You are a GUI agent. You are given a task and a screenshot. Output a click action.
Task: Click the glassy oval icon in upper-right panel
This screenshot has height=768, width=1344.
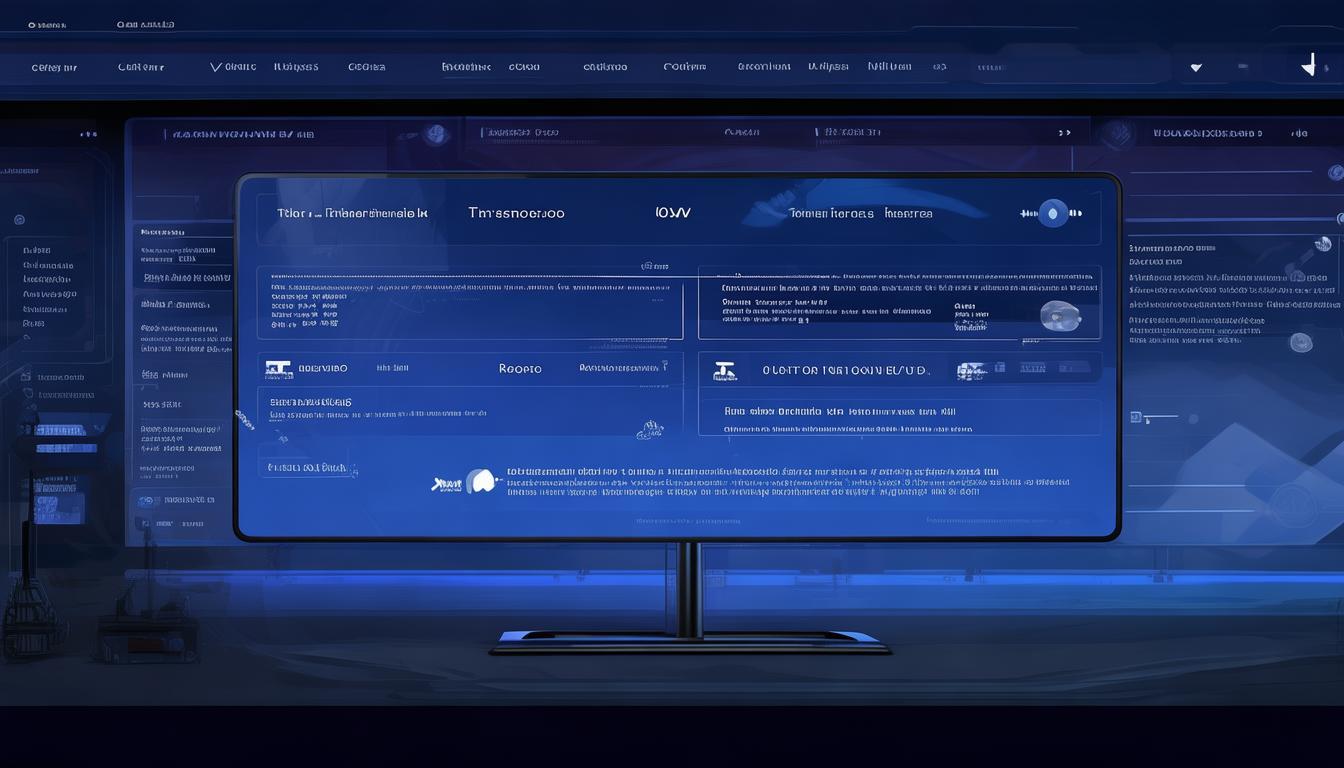coord(1060,315)
